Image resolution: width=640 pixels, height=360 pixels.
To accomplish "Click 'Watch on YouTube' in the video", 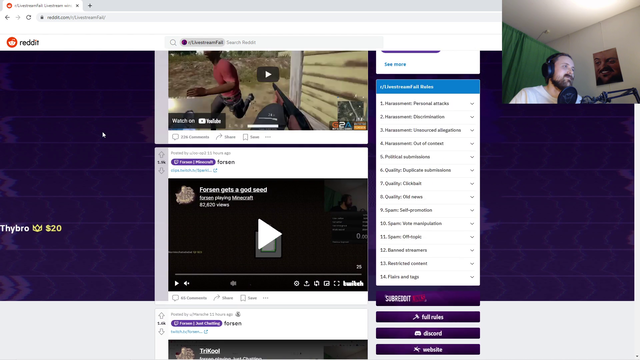I will click(x=197, y=121).
